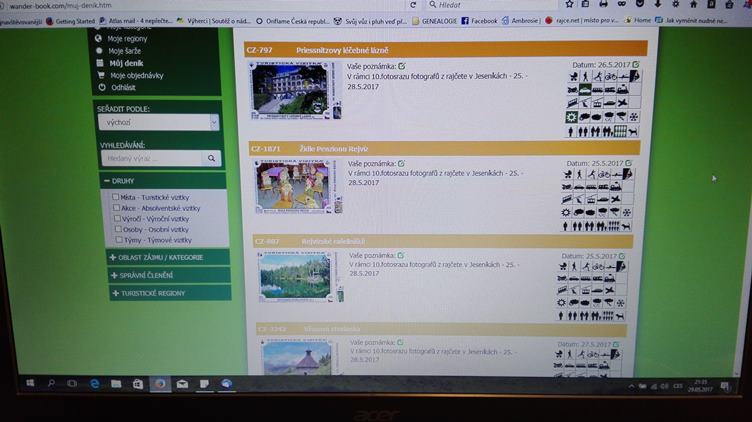Collapse the DRUHY section
This screenshot has height=422, width=752.
pyautogui.click(x=163, y=181)
